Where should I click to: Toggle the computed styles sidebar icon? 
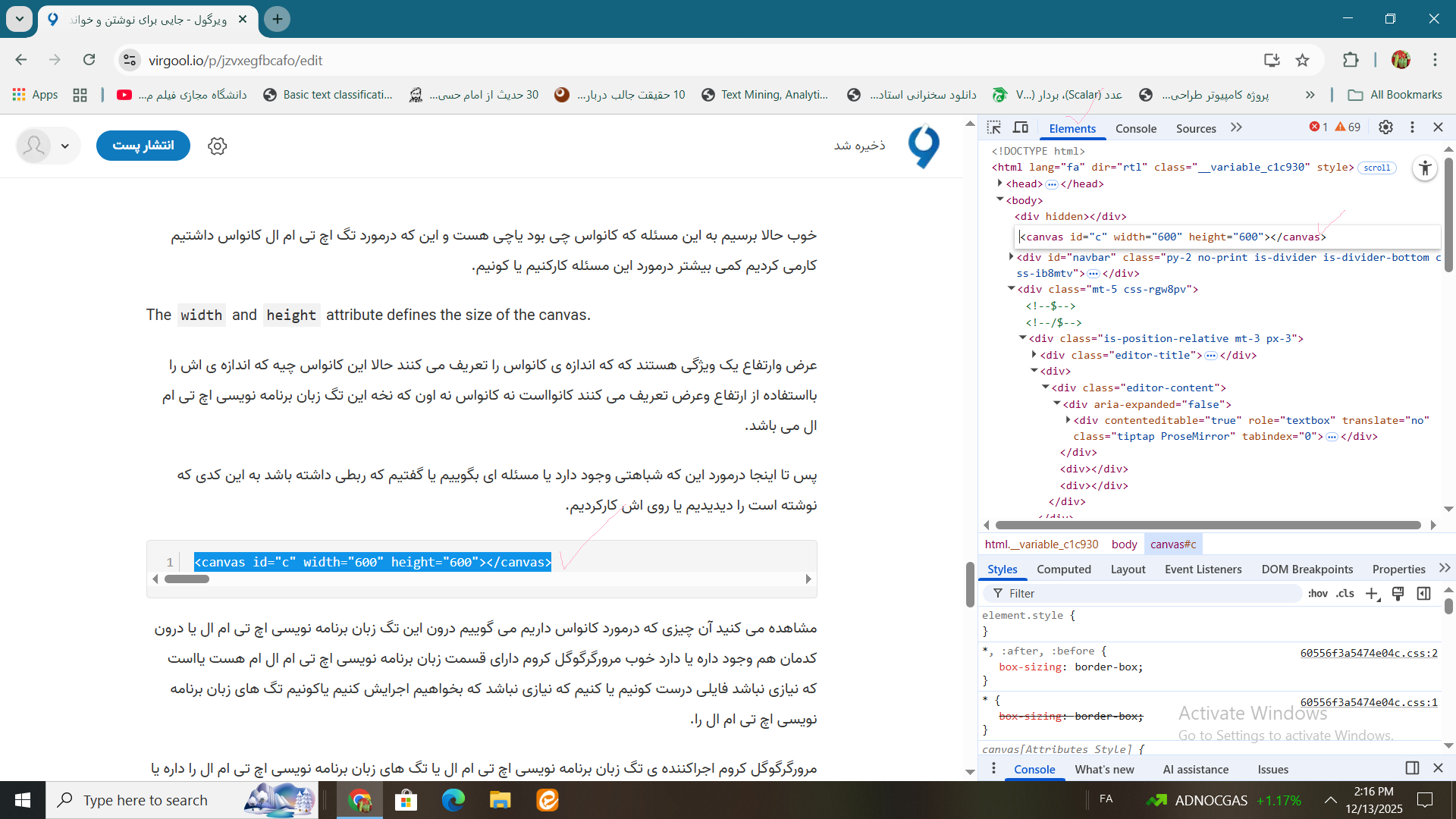(1423, 594)
